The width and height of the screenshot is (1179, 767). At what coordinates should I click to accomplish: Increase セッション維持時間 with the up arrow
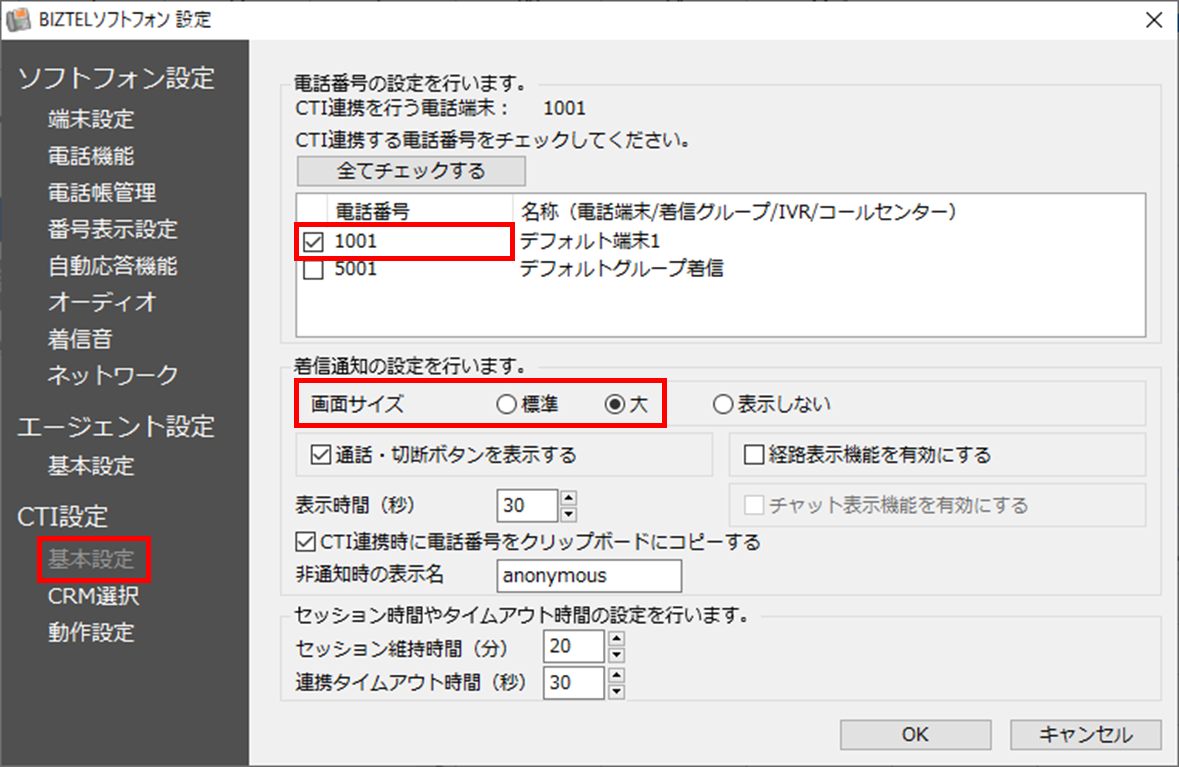617,639
